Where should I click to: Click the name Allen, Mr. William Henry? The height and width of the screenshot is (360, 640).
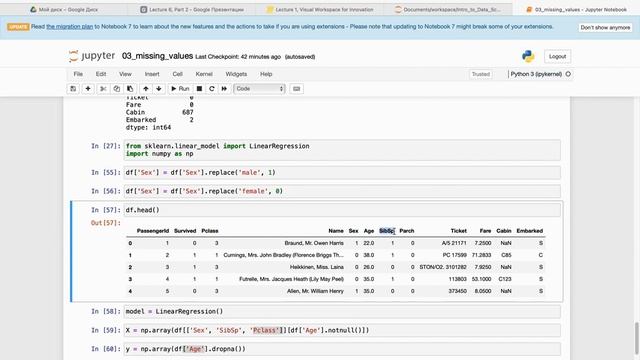point(315,291)
